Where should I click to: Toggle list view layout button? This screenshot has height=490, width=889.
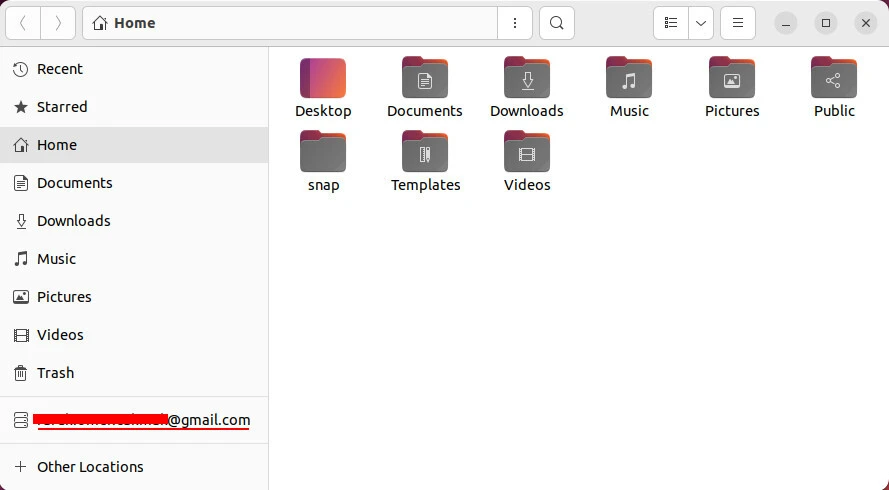(x=671, y=23)
